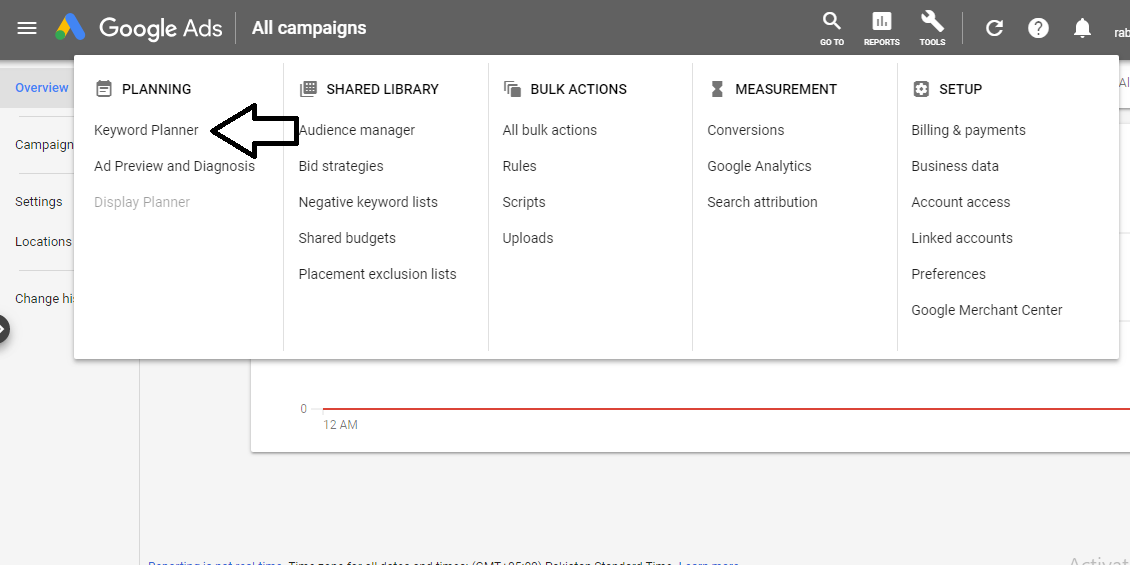Viewport: 1130px width, 565px height.
Task: Open Billing & payments
Action: click(969, 130)
